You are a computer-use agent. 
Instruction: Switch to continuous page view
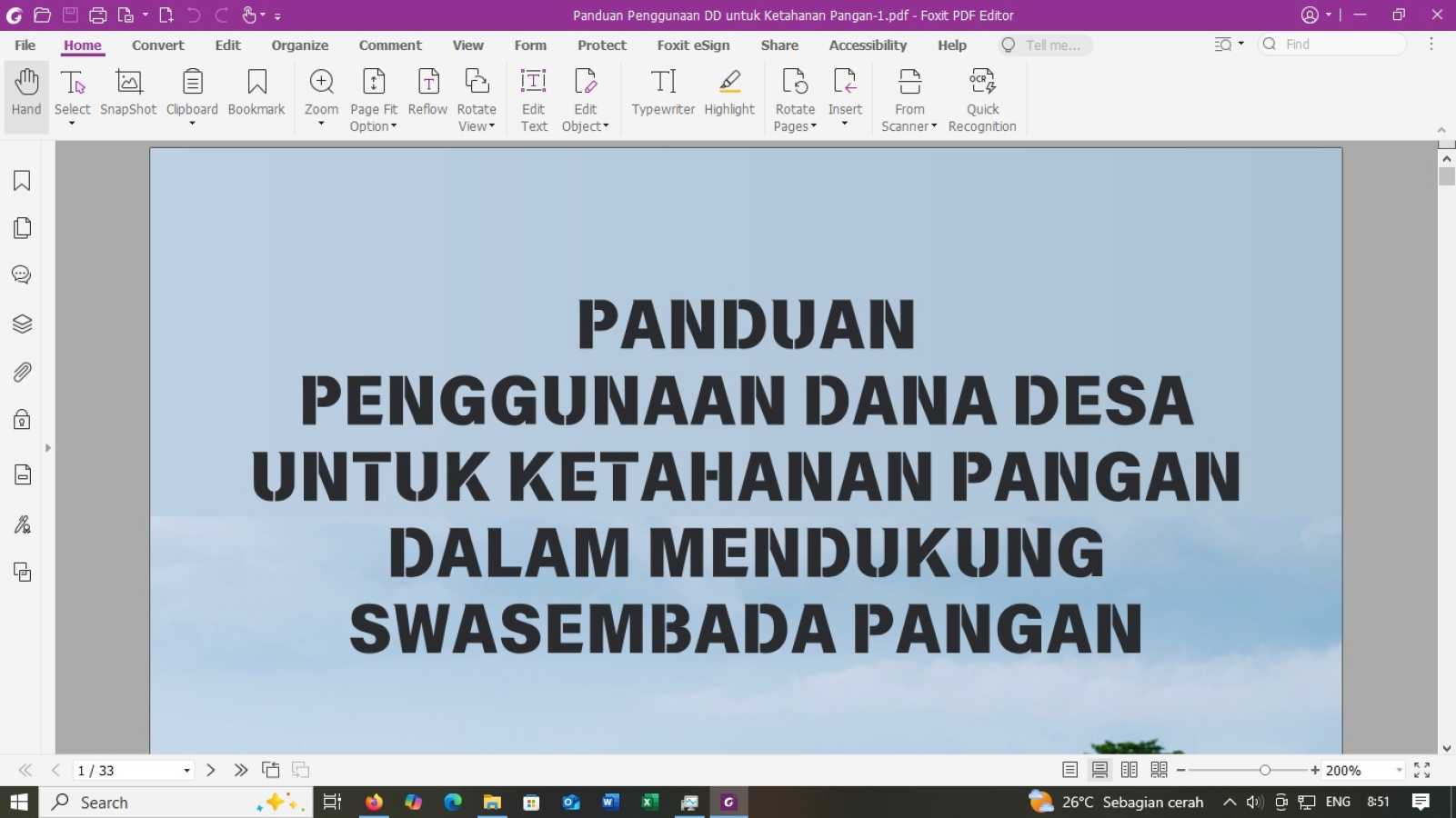(x=1100, y=770)
